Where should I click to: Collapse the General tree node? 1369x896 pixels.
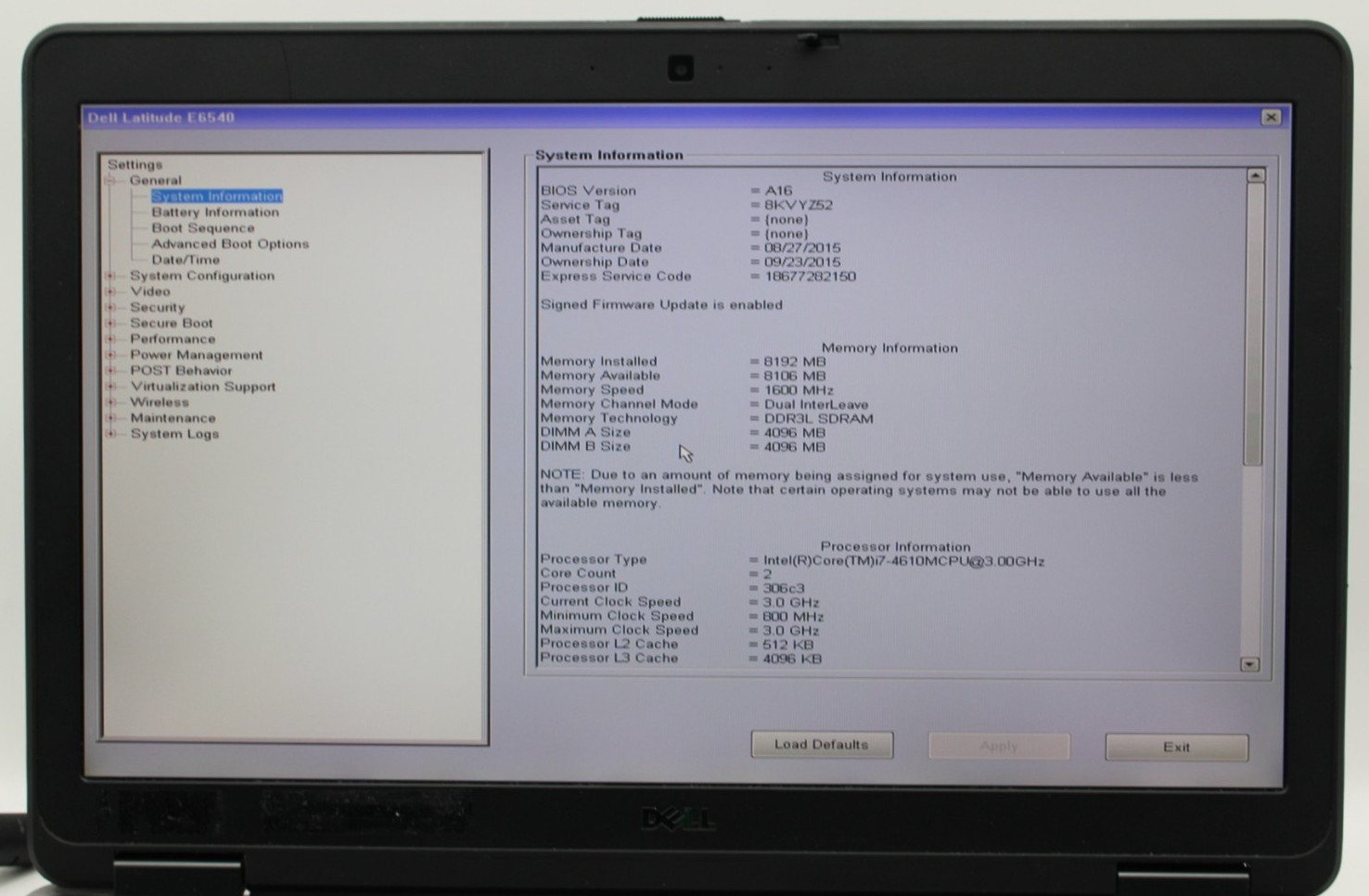pyautogui.click(x=110, y=181)
